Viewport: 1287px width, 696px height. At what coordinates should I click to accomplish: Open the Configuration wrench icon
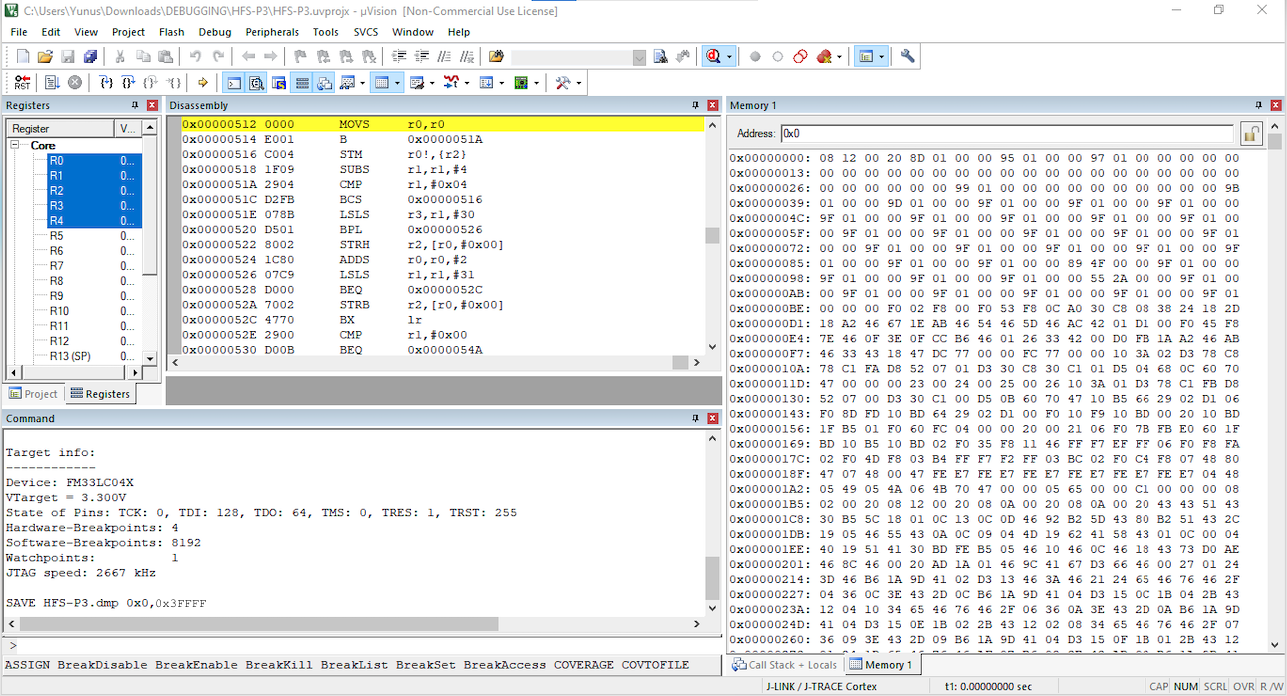click(x=907, y=57)
